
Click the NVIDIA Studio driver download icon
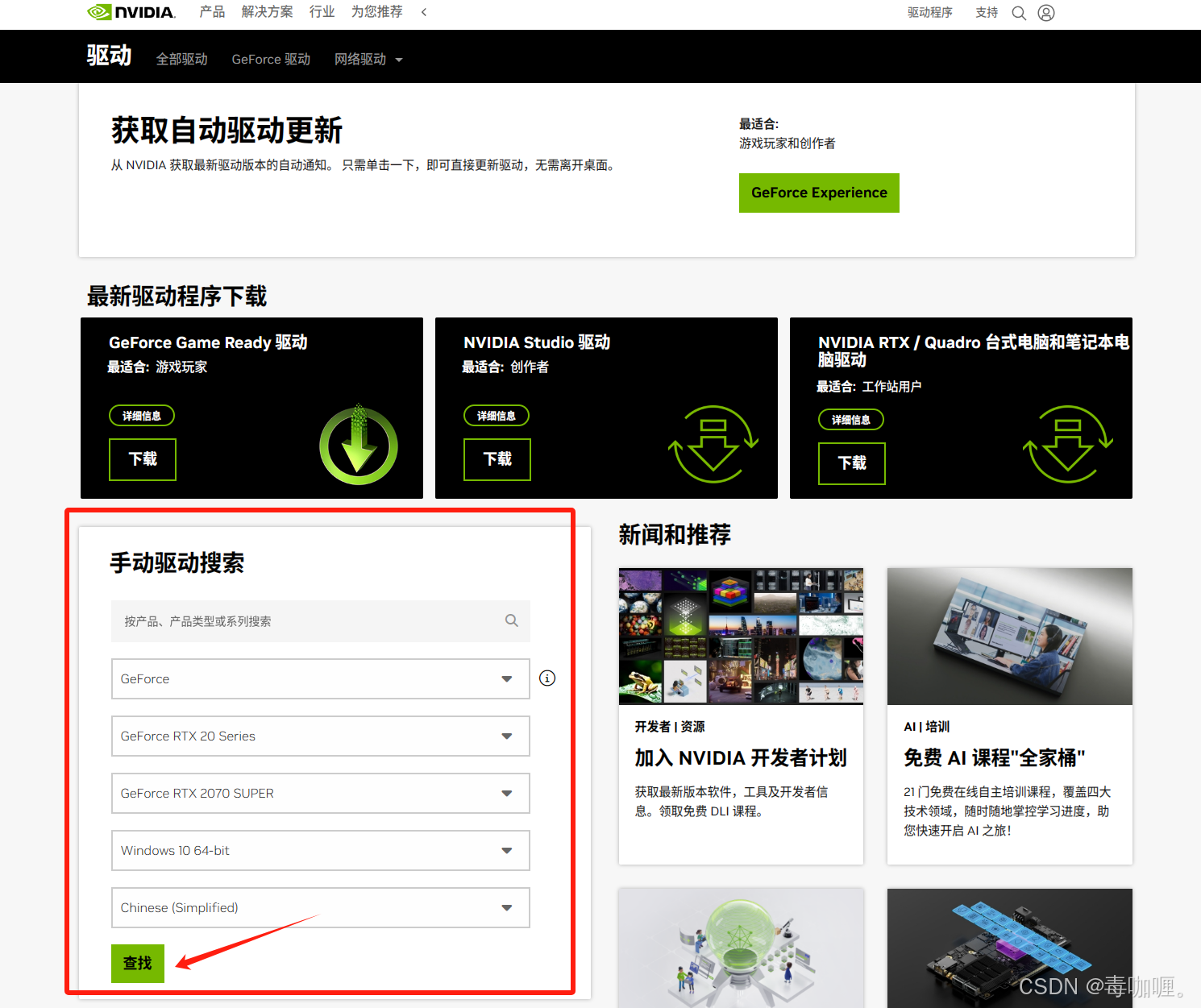pyautogui.click(x=713, y=444)
